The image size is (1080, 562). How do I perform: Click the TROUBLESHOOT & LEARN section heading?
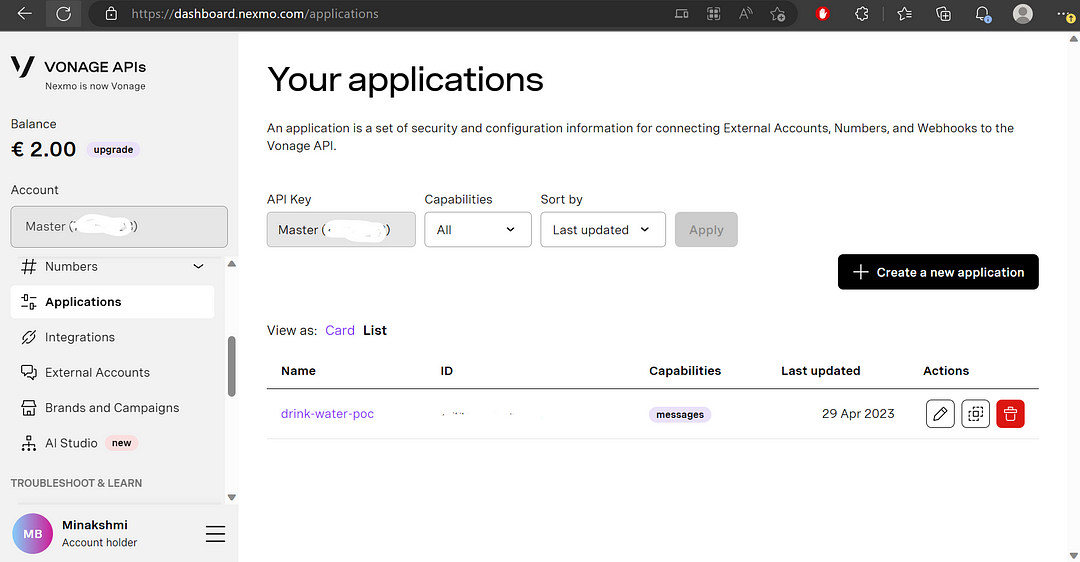coord(76,483)
